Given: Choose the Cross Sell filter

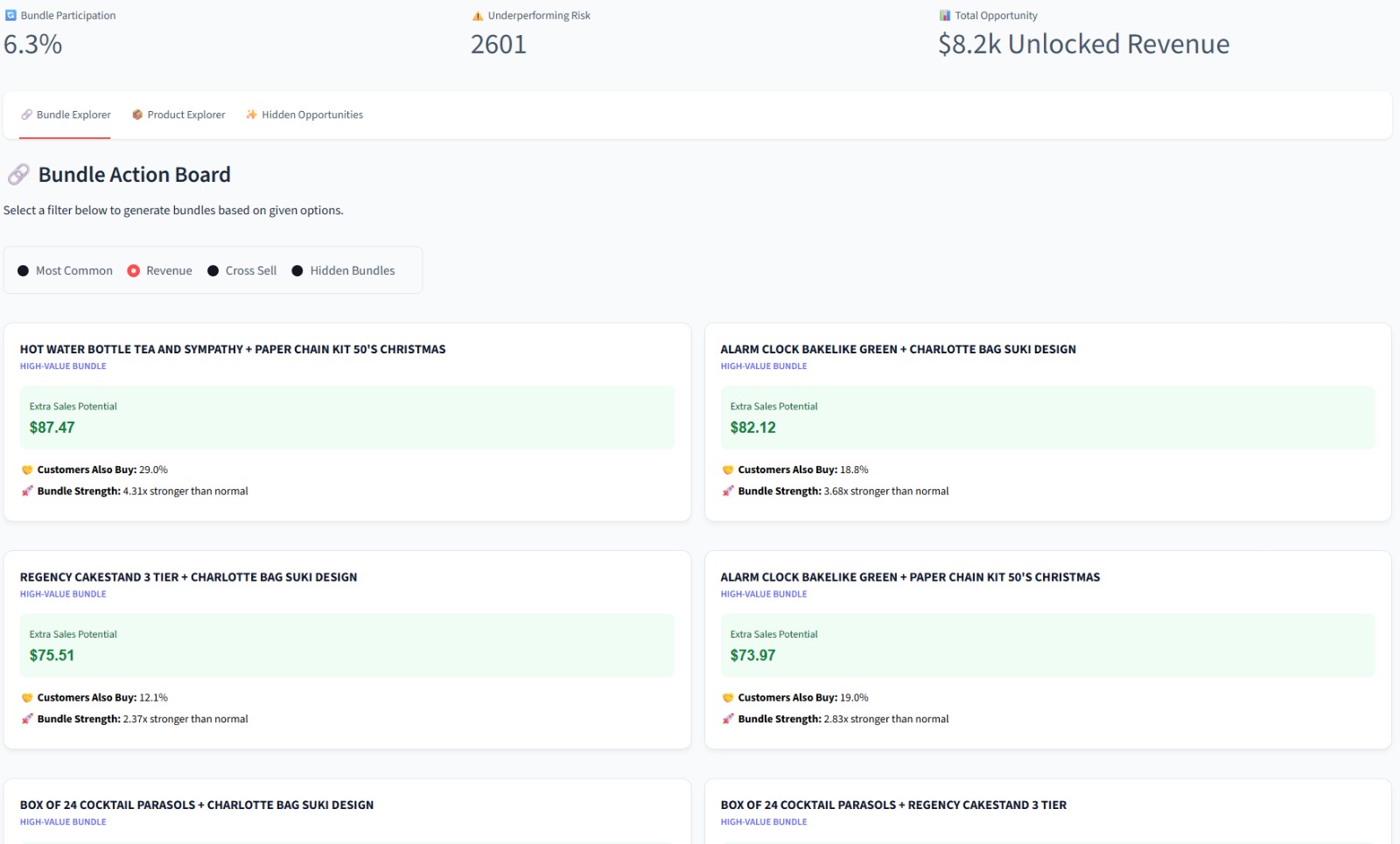Looking at the screenshot, I should pos(213,271).
